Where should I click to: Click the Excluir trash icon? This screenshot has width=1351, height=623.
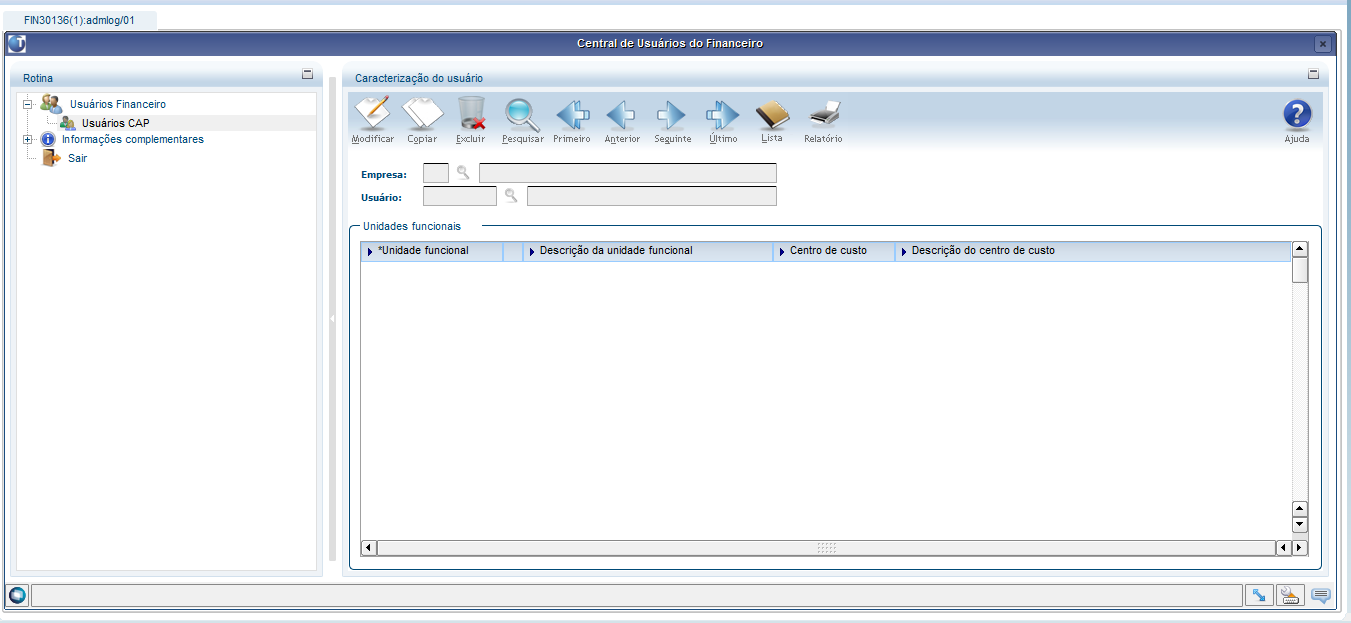[x=471, y=114]
